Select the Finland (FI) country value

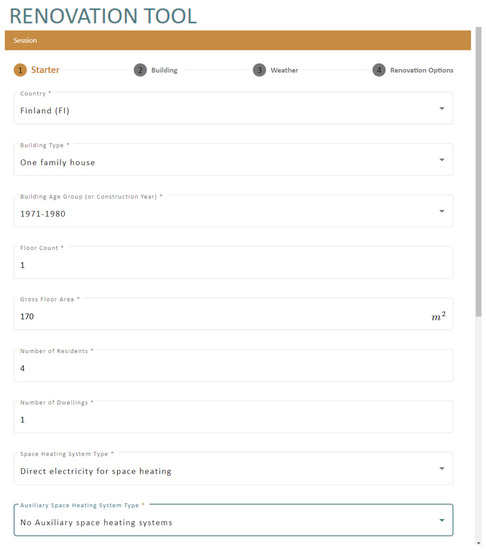click(45, 111)
